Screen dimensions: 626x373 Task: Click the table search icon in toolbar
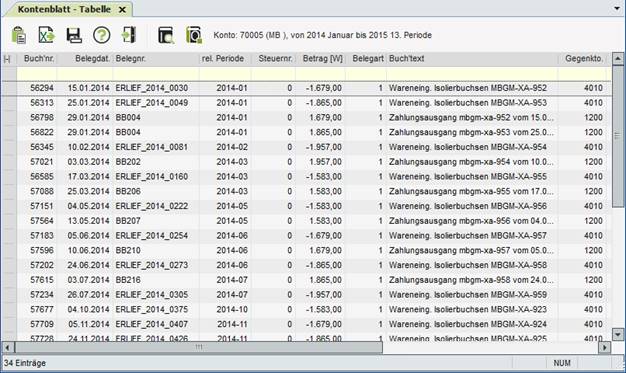click(166, 35)
